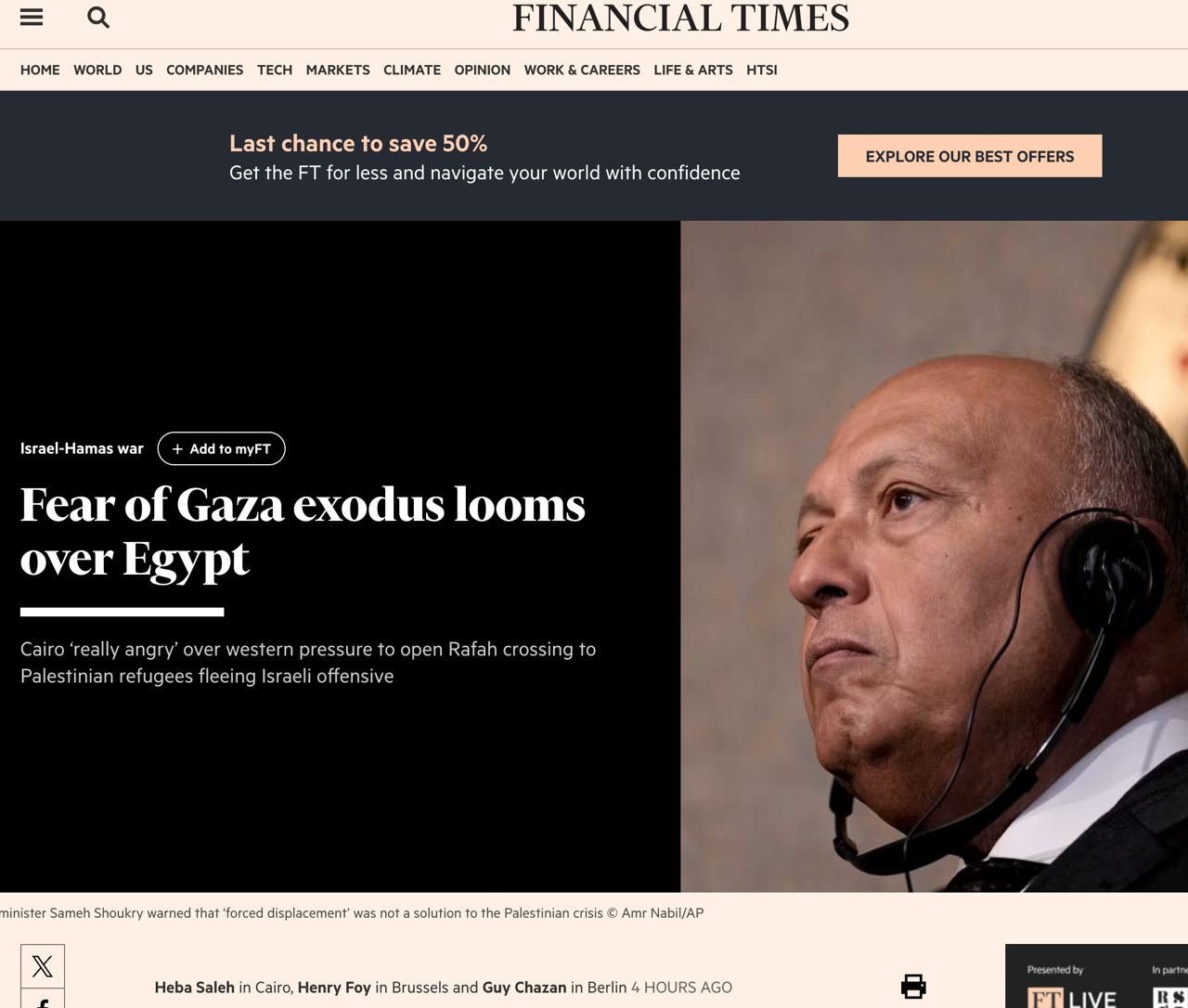Open the search magnifier icon
The image size is (1188, 1008).
[x=98, y=18]
